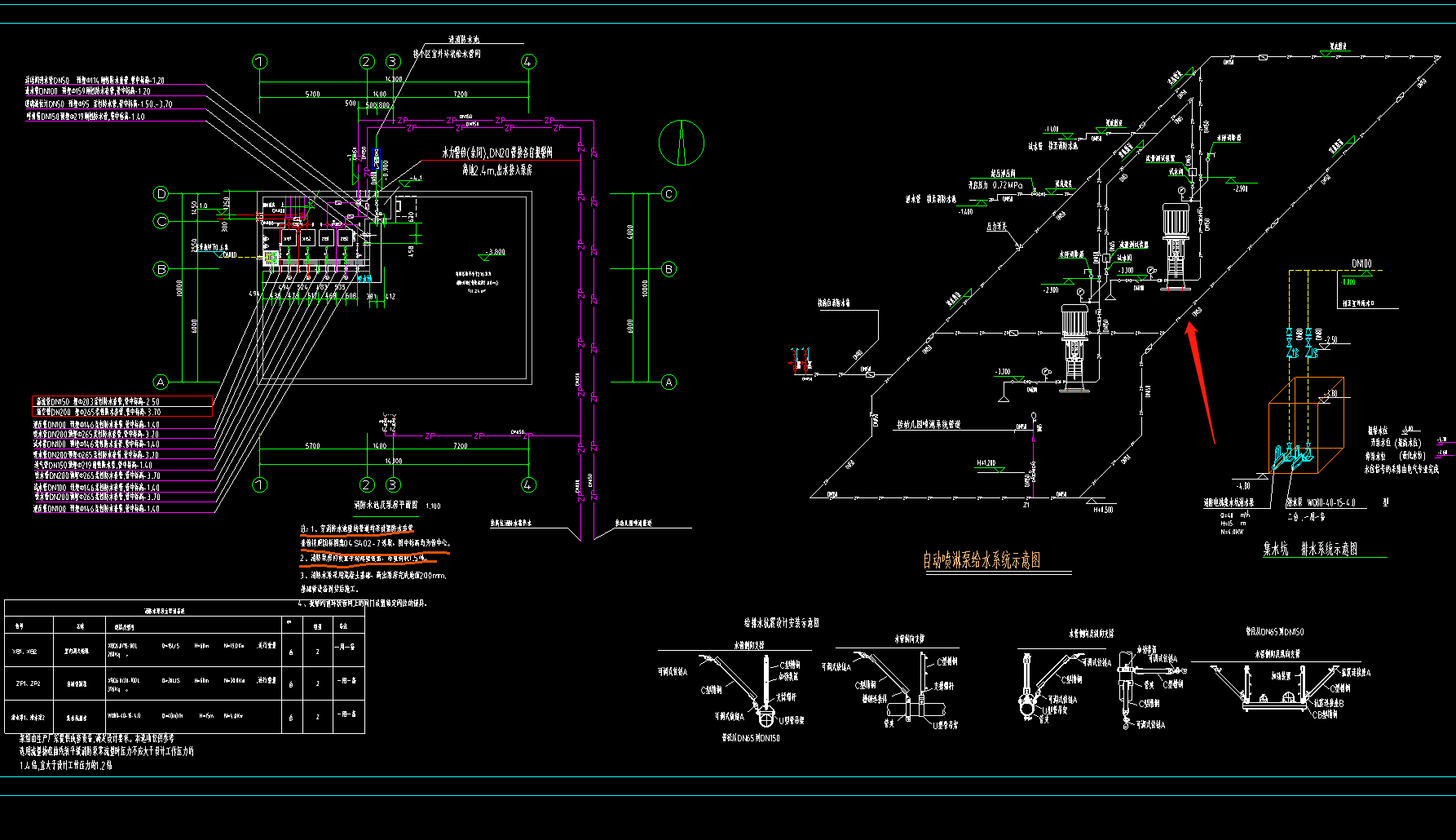Screen dimensions: 1456x840
Task: Select table cell 'ZP1, ZP2'
Action: click(x=28, y=683)
